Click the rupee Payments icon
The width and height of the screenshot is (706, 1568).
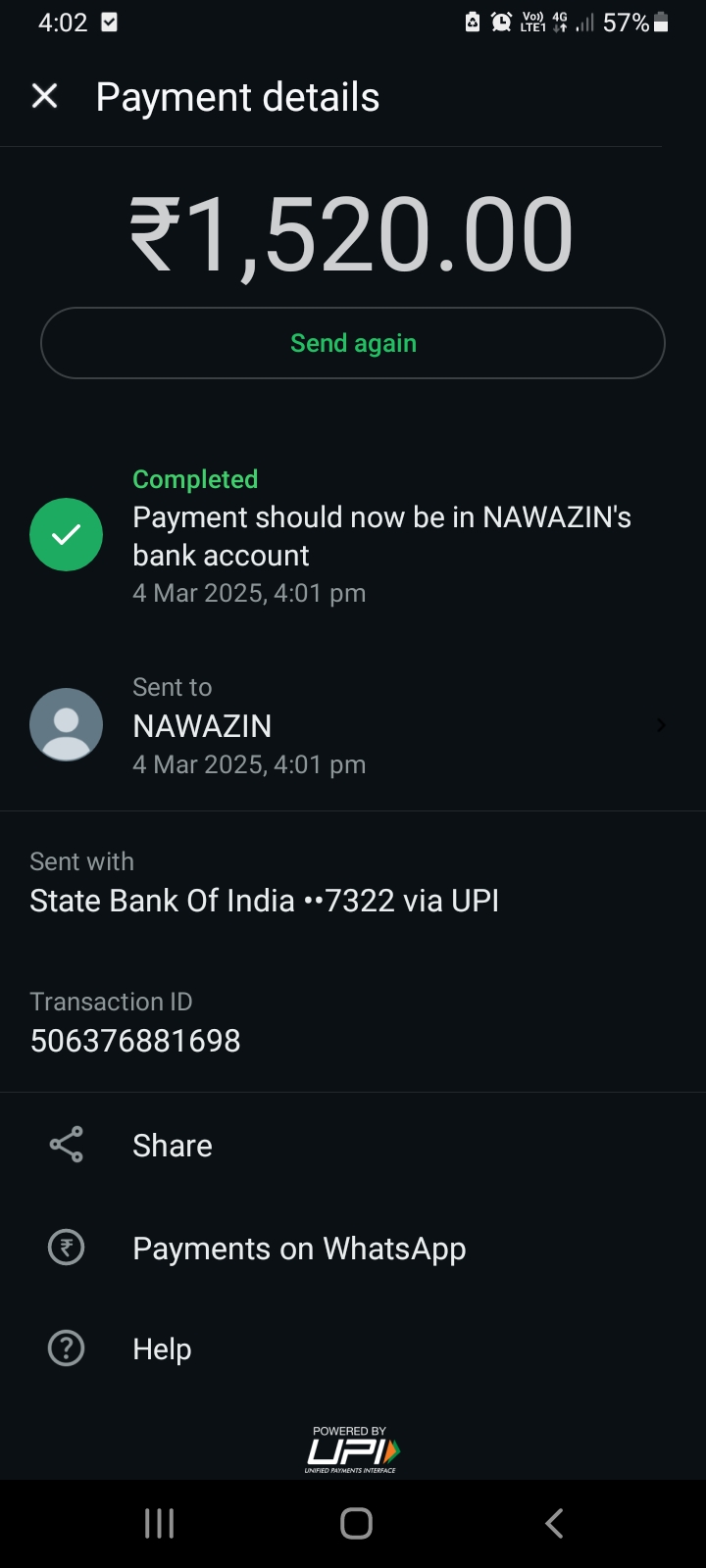click(66, 1248)
